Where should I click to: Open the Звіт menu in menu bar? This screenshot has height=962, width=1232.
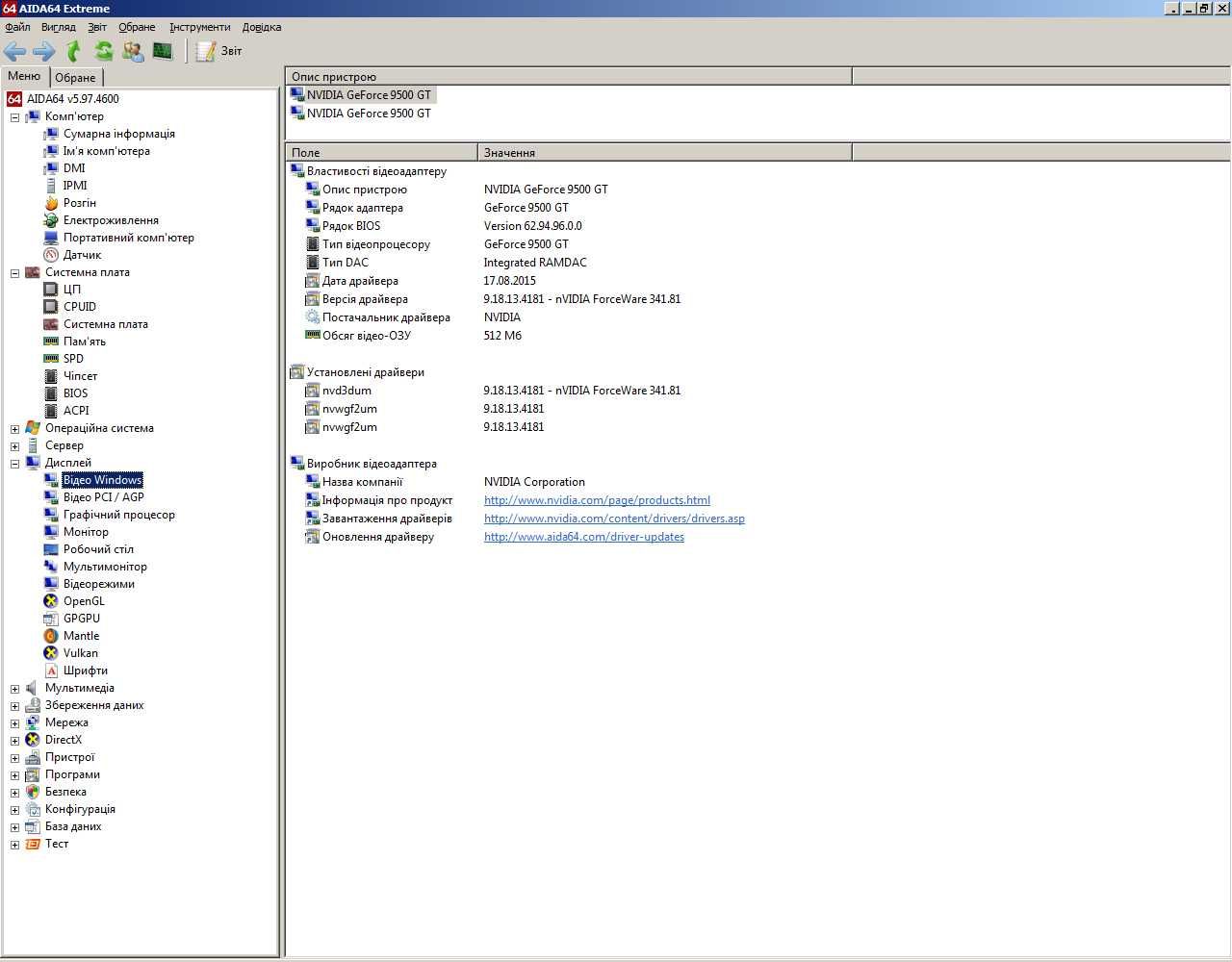[x=97, y=27]
